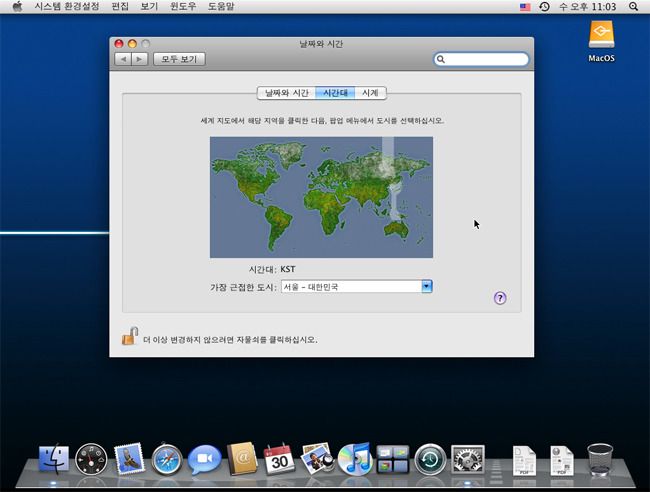Viewport: 650px width, 492px height.
Task: Go back with the left arrow button
Action: coord(123,59)
